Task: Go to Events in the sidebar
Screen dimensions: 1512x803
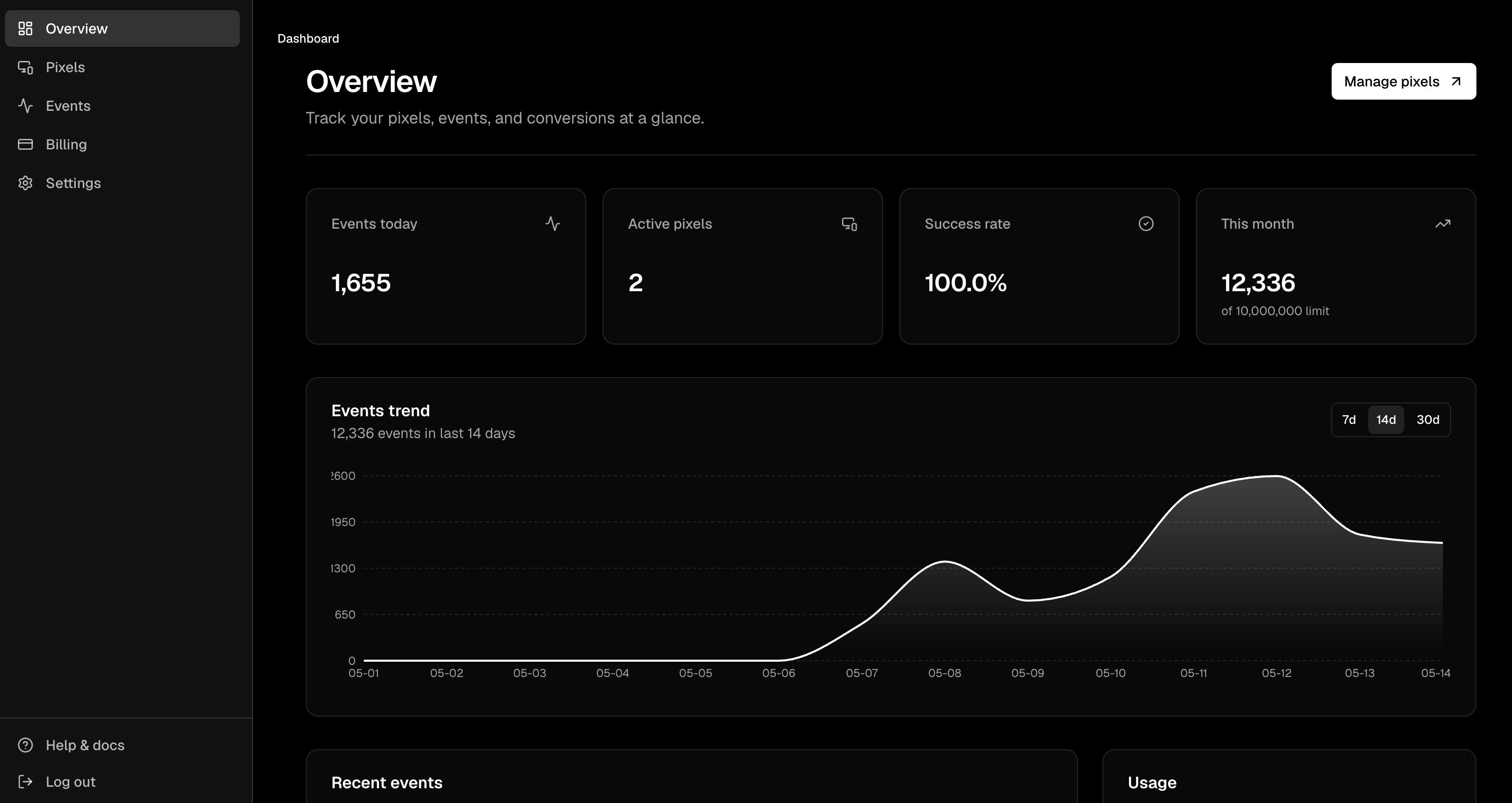Action: [x=122, y=106]
